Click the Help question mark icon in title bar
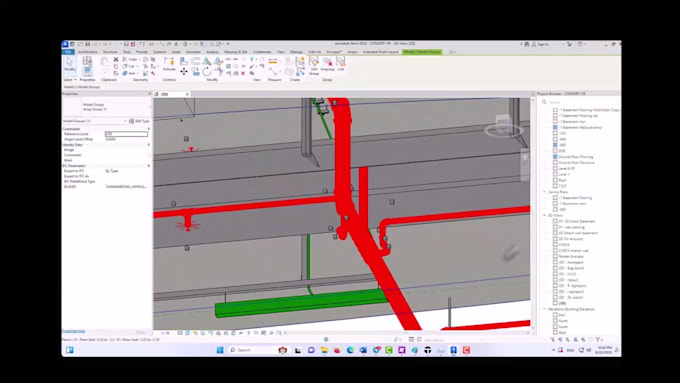This screenshot has width=680, height=383. point(580,44)
